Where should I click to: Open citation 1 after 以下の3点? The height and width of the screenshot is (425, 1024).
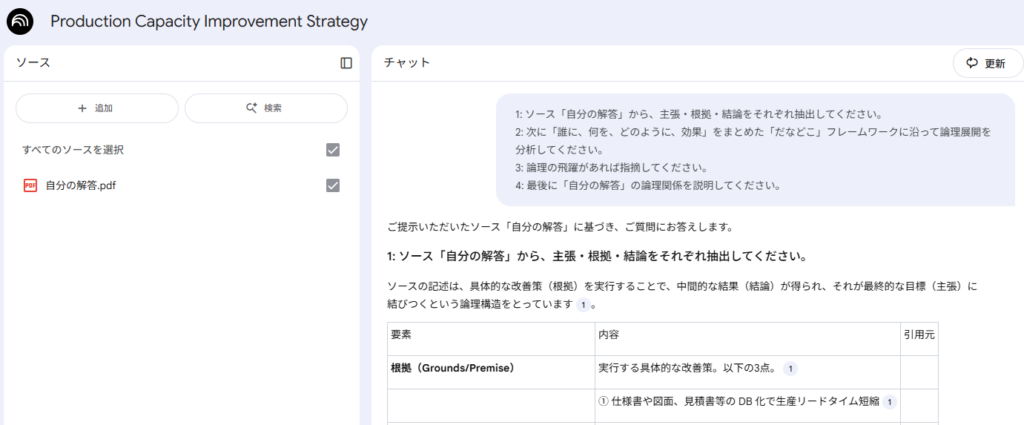click(790, 369)
